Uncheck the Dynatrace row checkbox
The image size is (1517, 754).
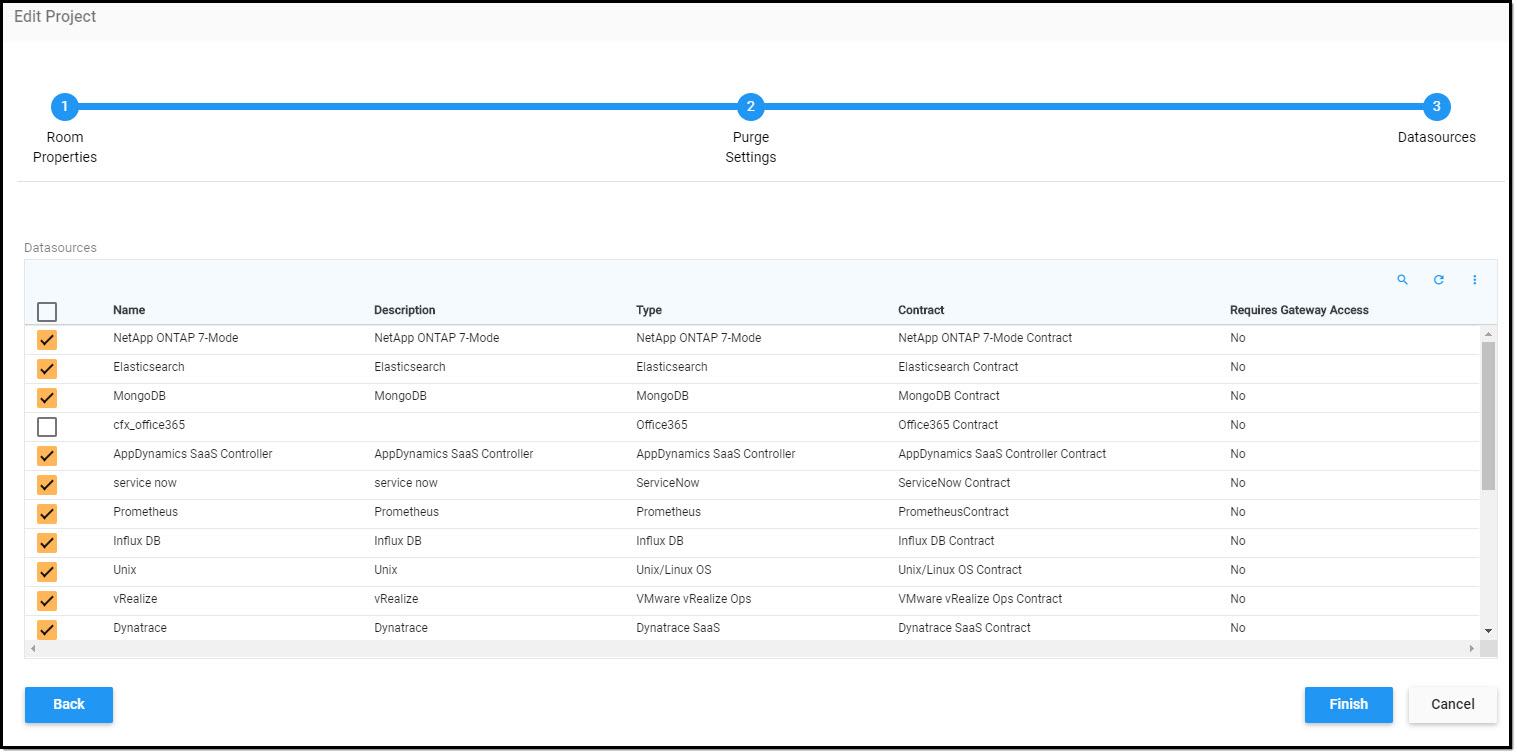pyautogui.click(x=47, y=629)
